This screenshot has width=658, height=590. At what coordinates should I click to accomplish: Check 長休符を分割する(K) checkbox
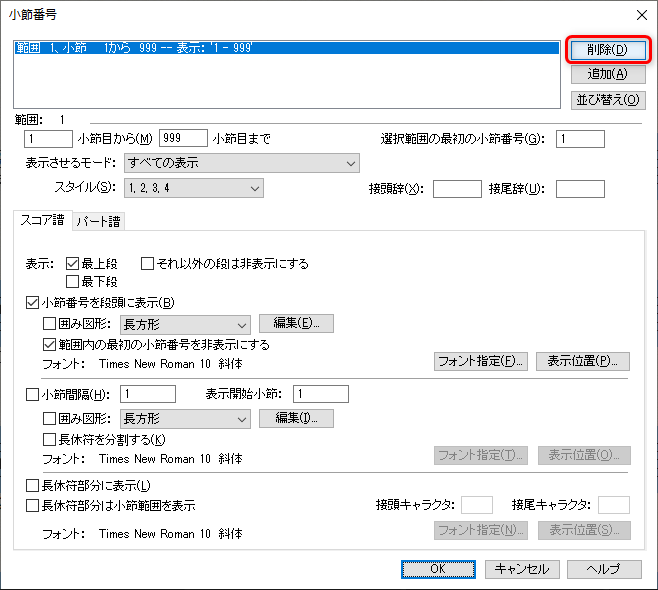pyautogui.click(x=49, y=439)
